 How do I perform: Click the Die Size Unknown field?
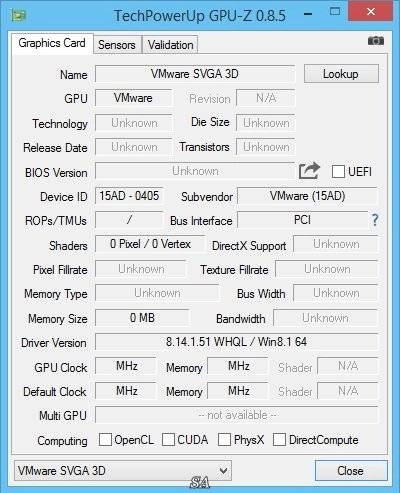[x=266, y=123]
